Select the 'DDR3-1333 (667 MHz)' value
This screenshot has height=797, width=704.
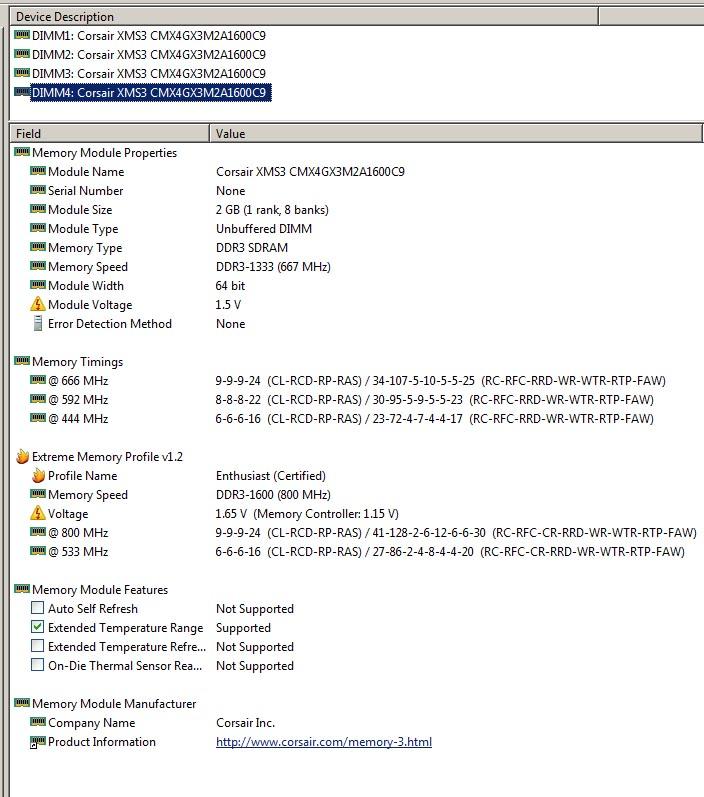pos(273,267)
